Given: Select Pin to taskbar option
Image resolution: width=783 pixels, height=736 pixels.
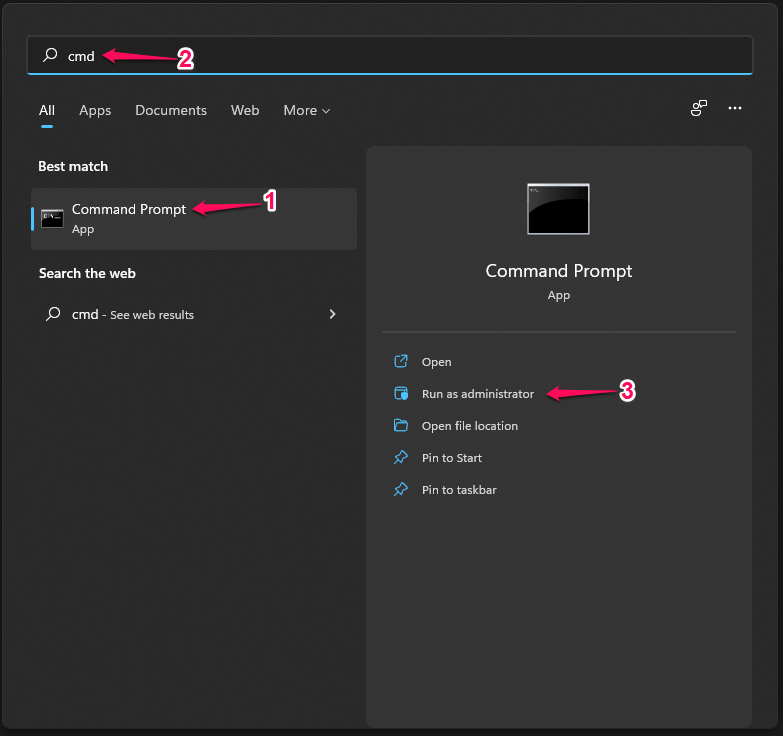Looking at the screenshot, I should click(459, 490).
